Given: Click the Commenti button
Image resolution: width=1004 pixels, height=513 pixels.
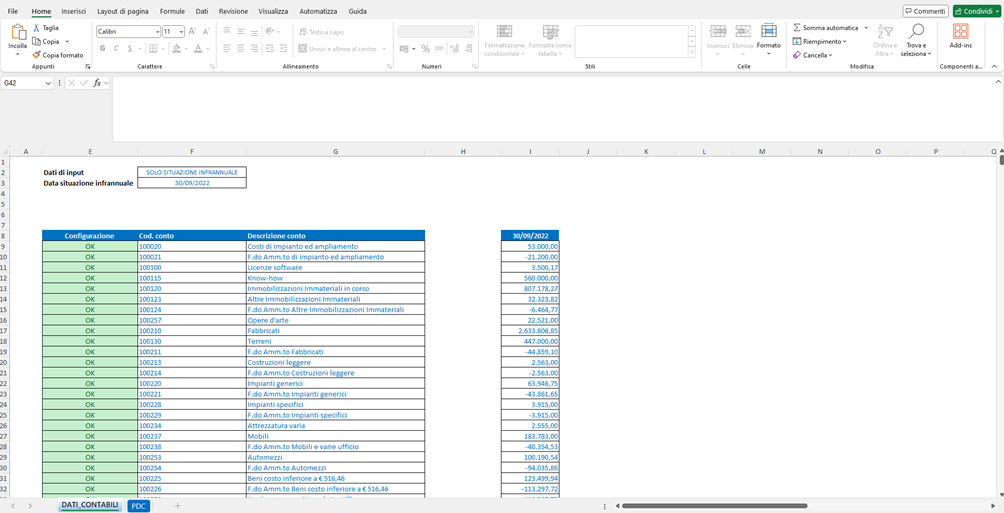Looking at the screenshot, I should [x=925, y=11].
